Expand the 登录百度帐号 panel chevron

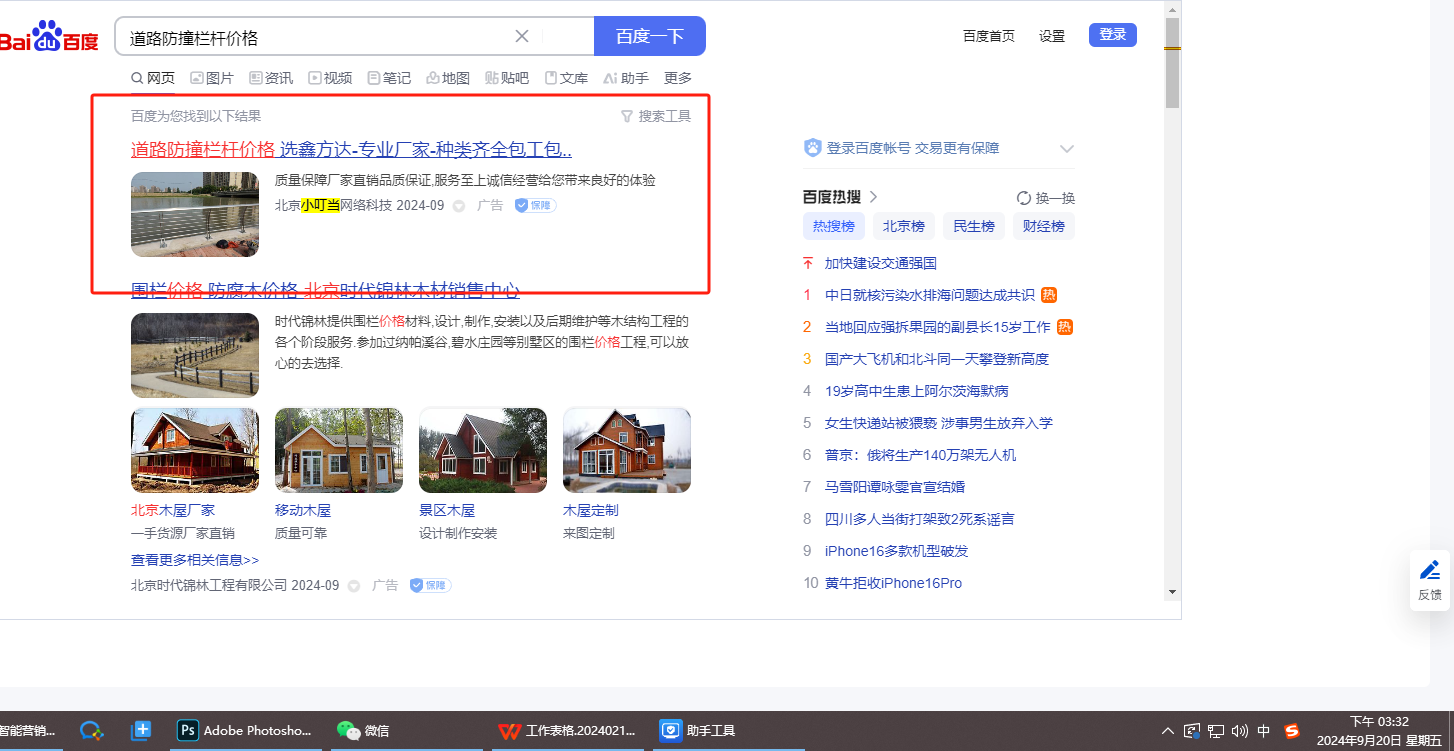pyautogui.click(x=1066, y=149)
